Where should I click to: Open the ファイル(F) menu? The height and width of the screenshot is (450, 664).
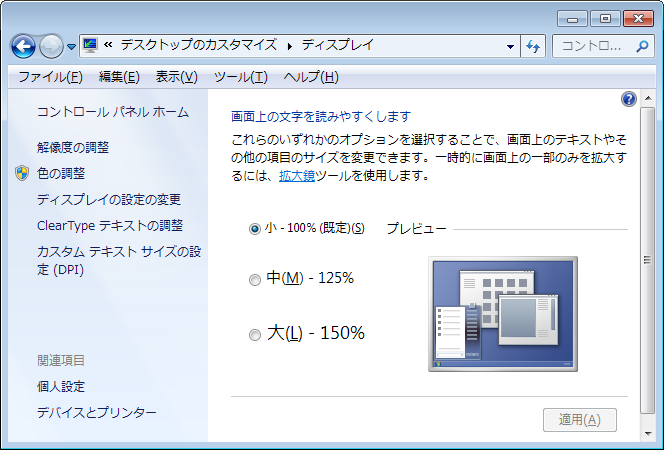point(50,77)
